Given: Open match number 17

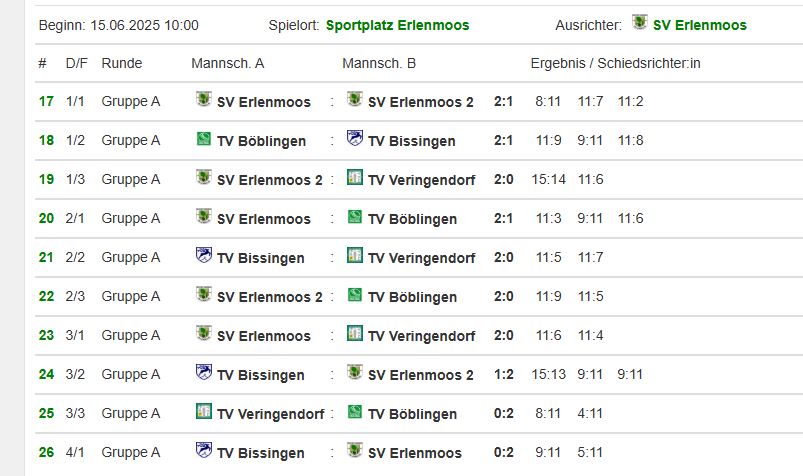Looking at the screenshot, I should (46, 101).
